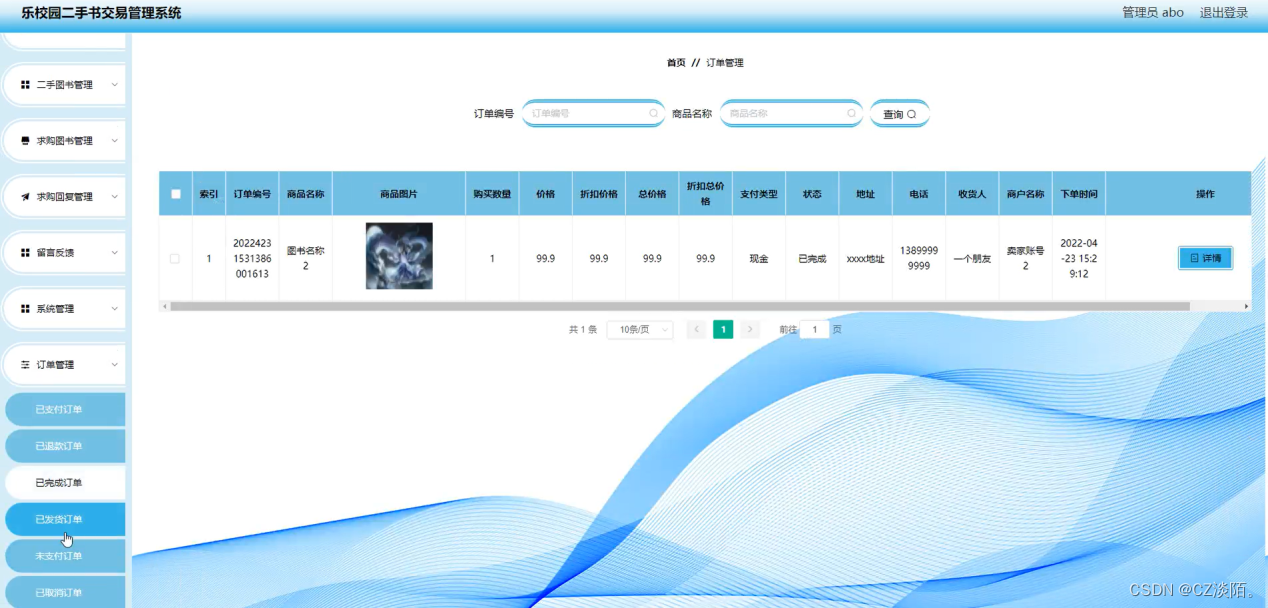Open the 10条/页 page size dropdown
1268x608 pixels.
pos(640,329)
